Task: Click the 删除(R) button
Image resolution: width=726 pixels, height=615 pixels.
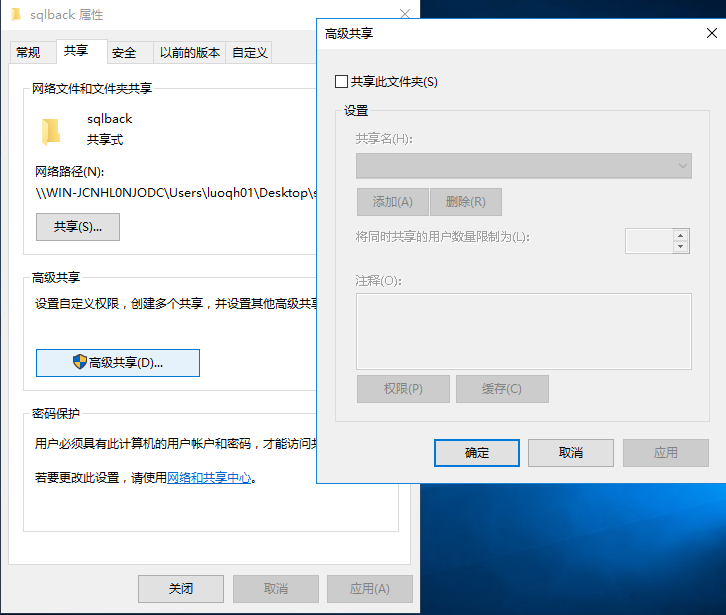Action: point(466,202)
